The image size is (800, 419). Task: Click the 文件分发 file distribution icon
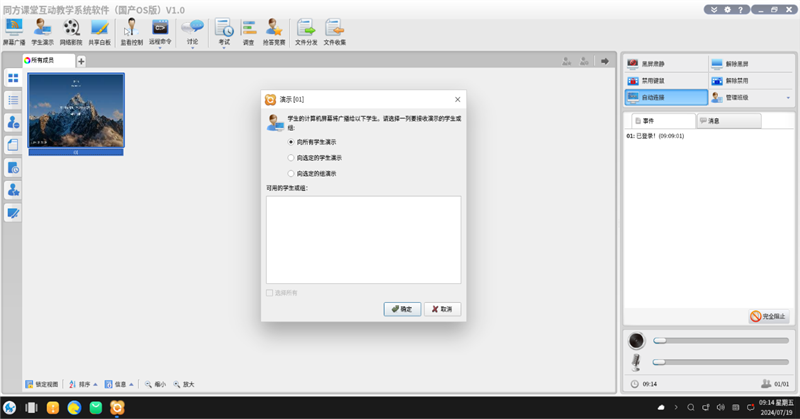point(306,32)
